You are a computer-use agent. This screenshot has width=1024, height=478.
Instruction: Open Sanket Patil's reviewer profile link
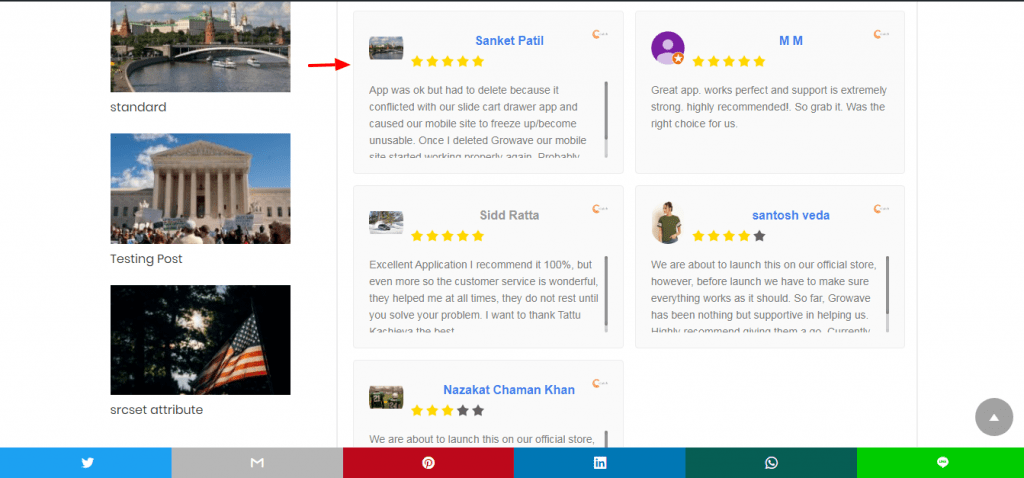pos(509,40)
